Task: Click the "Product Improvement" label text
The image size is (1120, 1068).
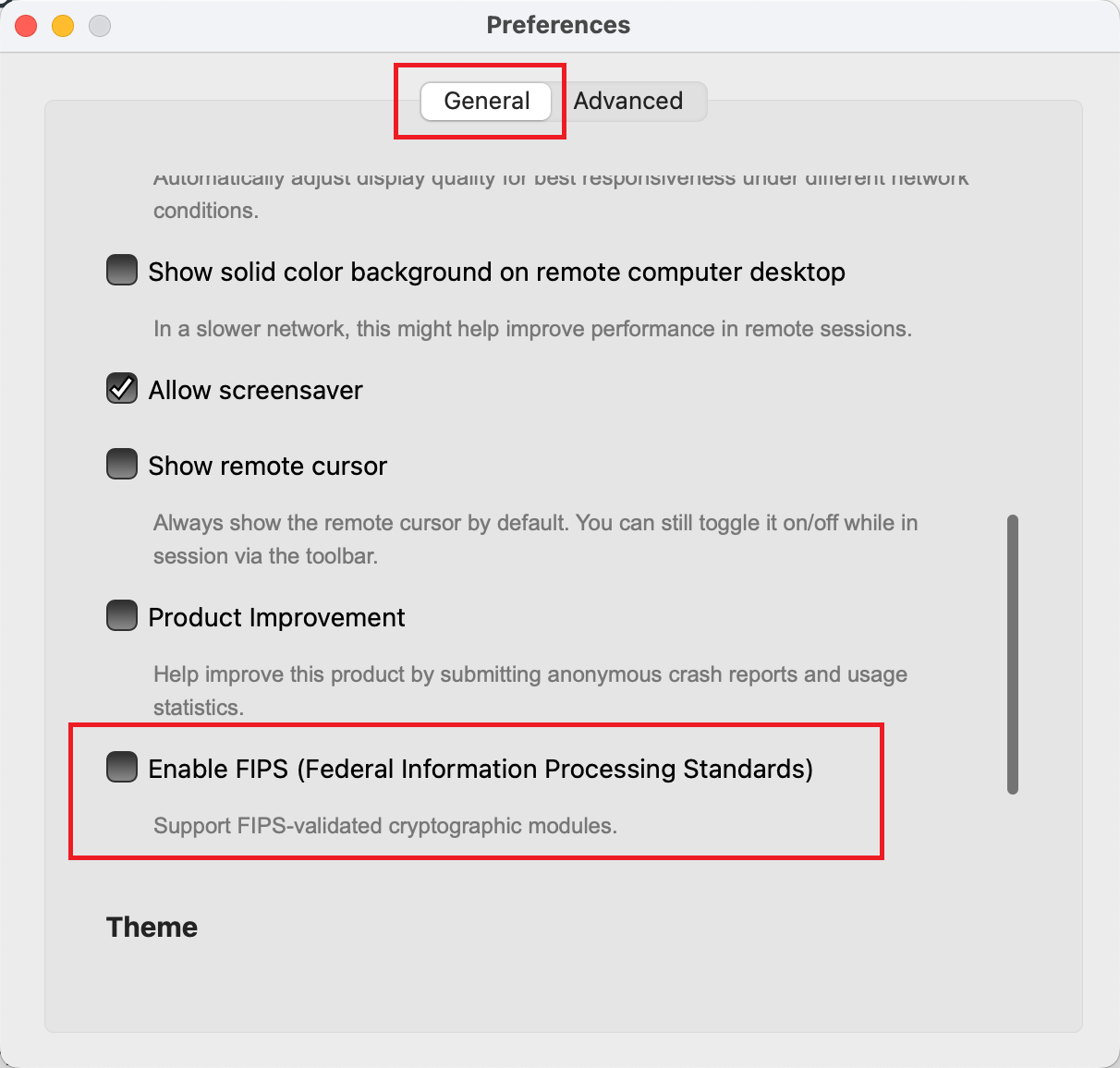Action: pos(276,618)
